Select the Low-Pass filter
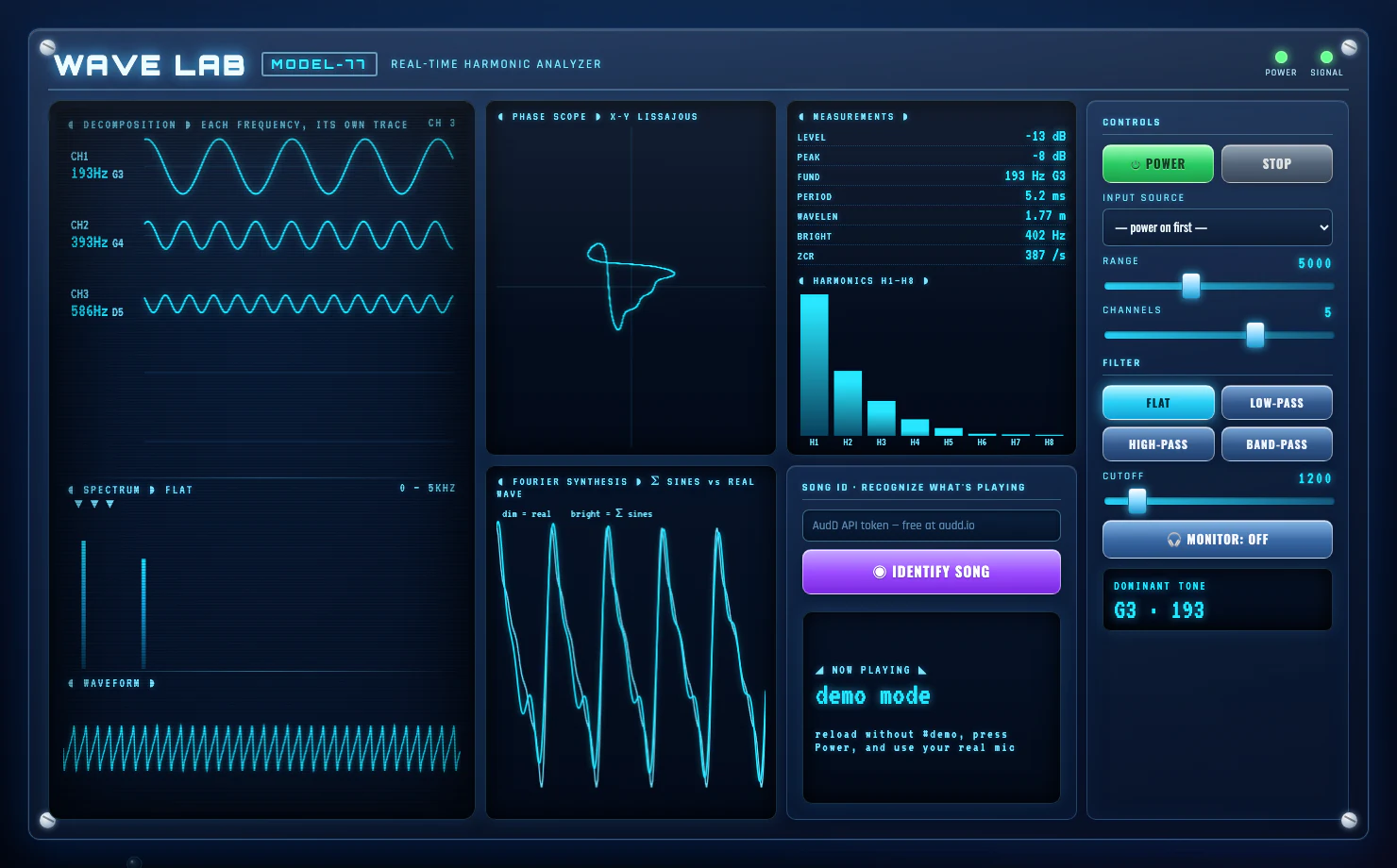This screenshot has height=868, width=1397. point(1277,403)
